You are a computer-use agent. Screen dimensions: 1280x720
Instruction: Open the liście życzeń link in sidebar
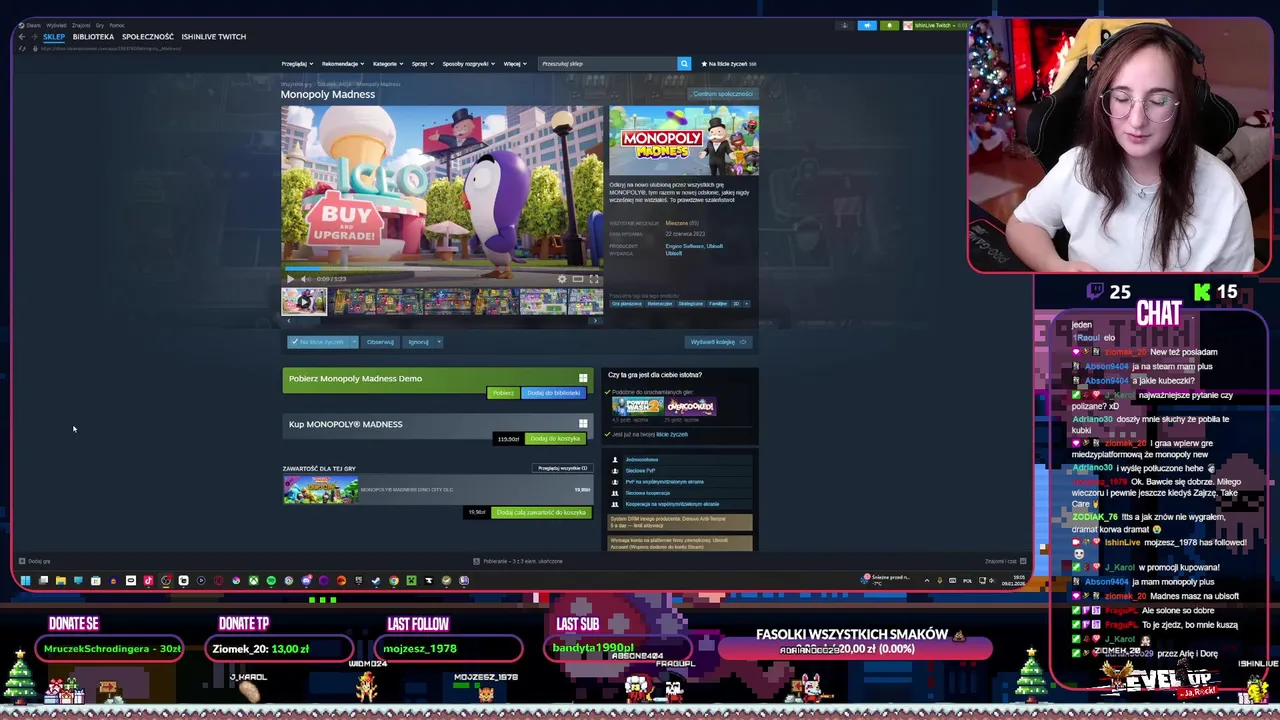(x=672, y=434)
